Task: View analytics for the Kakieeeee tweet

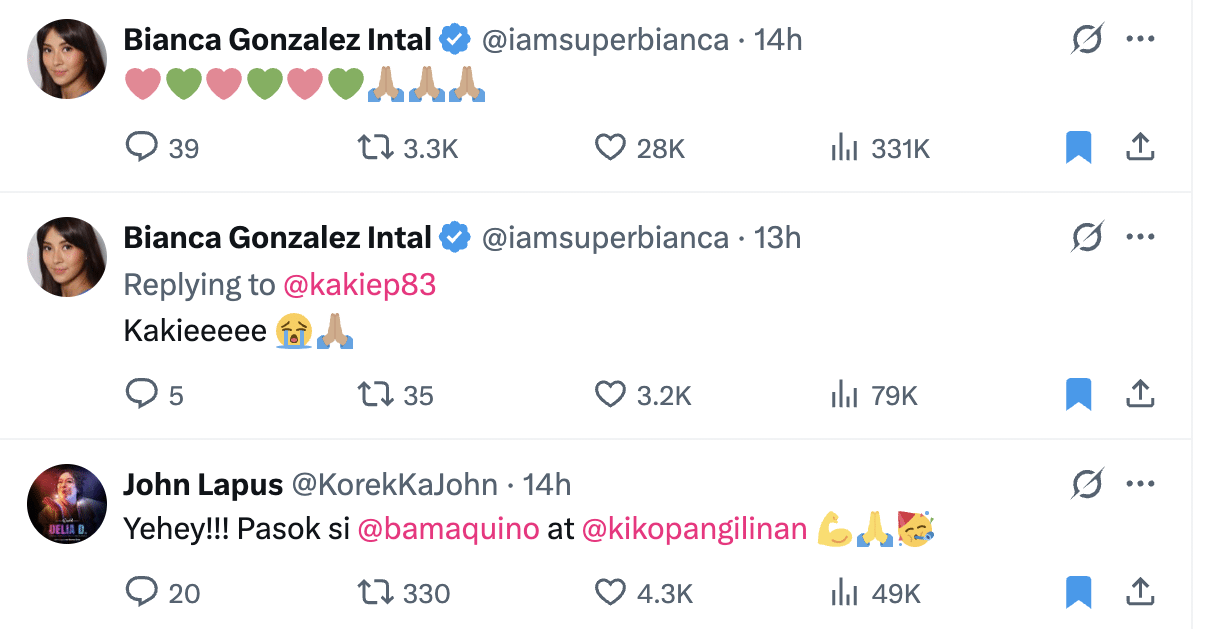Action: pos(845,394)
